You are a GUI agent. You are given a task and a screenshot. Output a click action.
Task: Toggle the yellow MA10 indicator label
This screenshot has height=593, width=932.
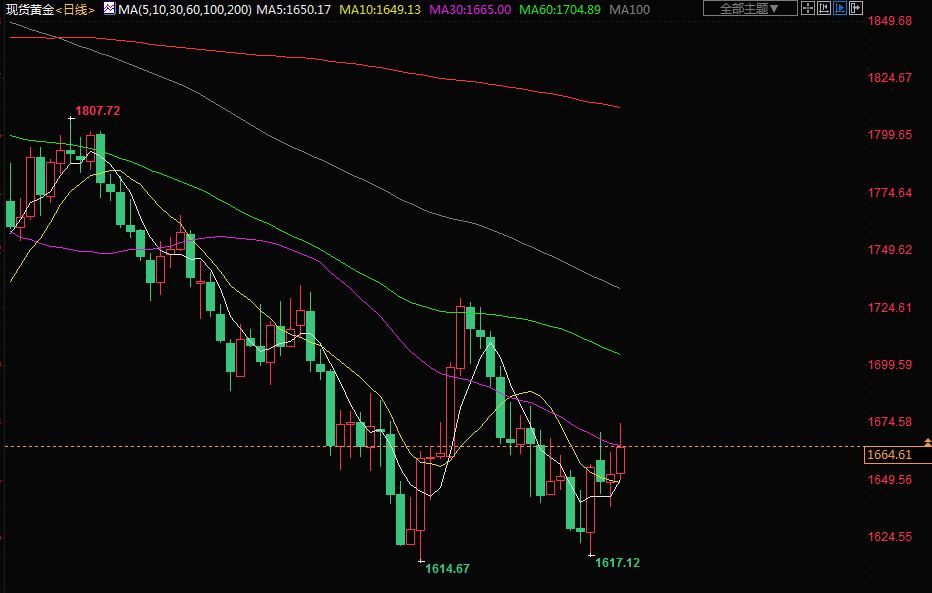pos(380,9)
